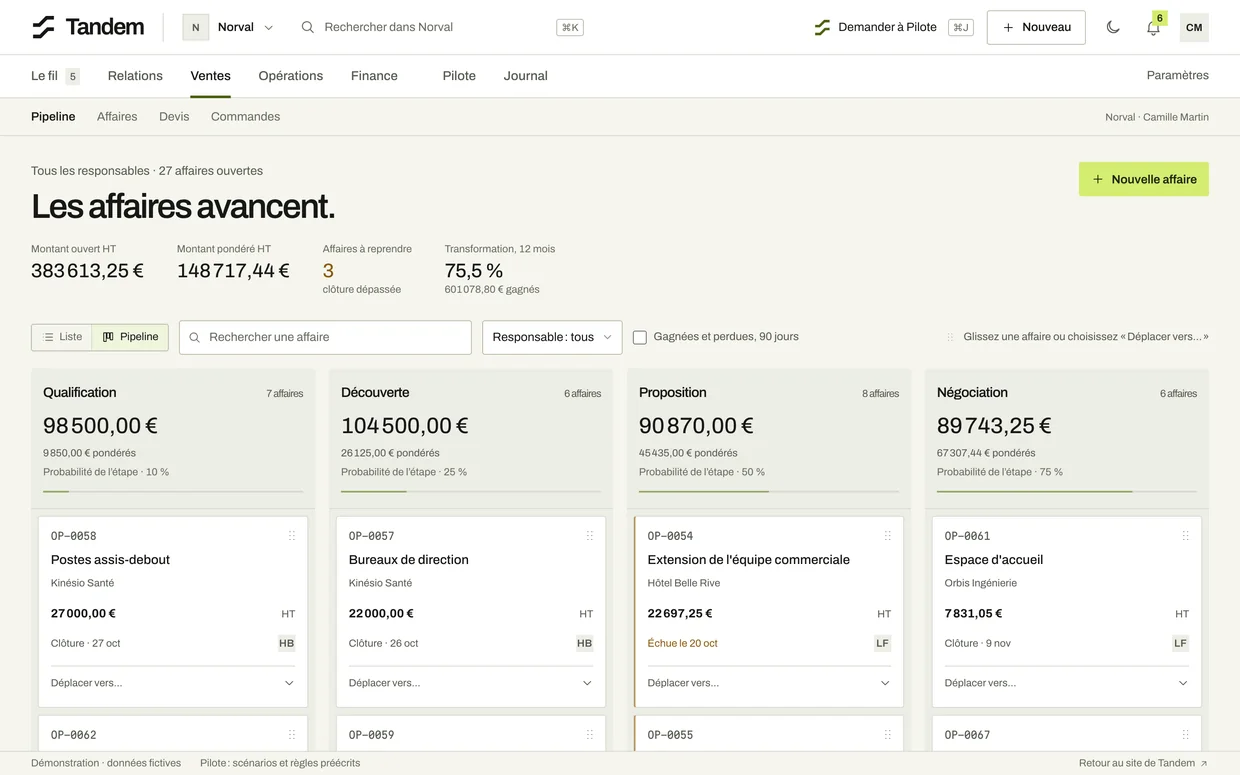Click the HB owner badge on Postes assis-debout
This screenshot has width=1240, height=775.
coord(287,643)
